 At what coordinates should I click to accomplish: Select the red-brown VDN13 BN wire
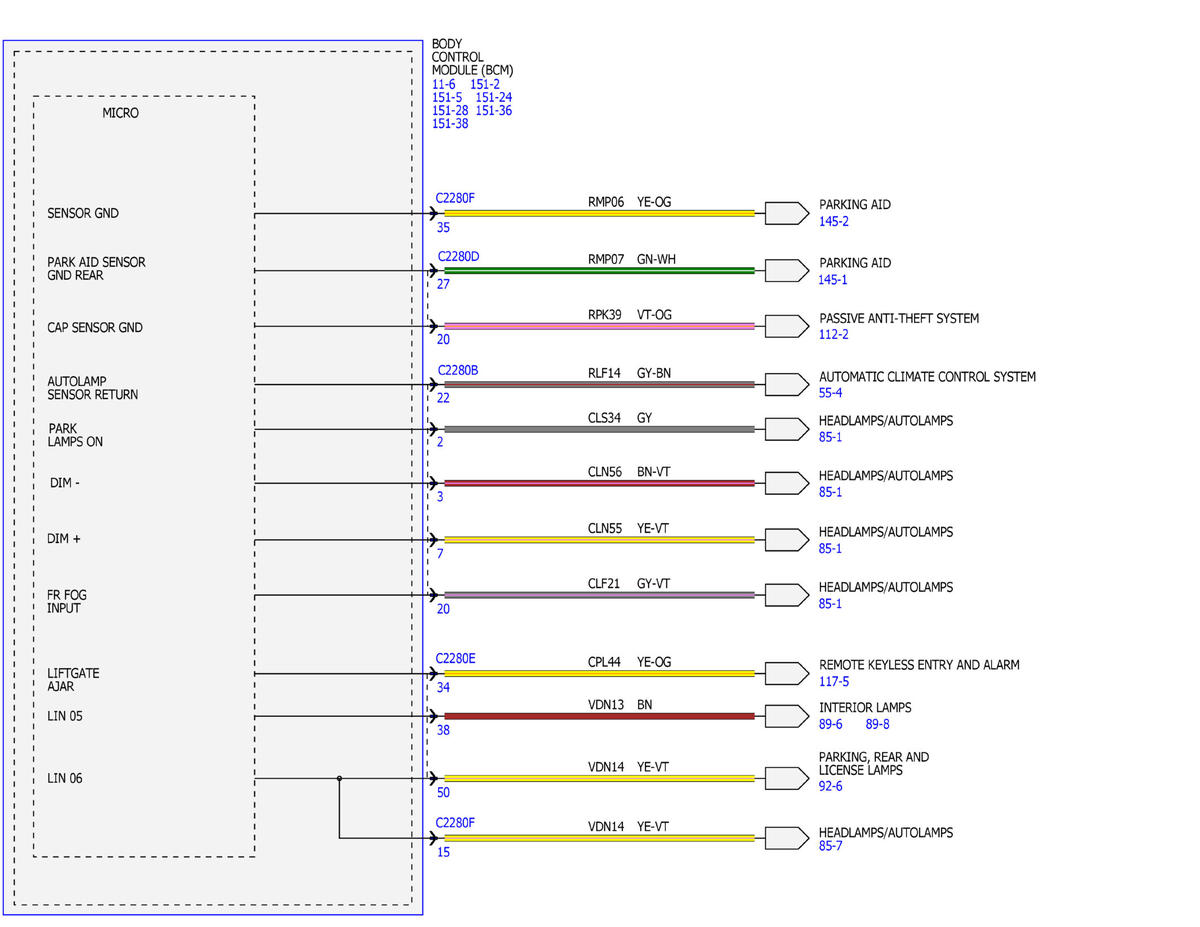tap(599, 716)
